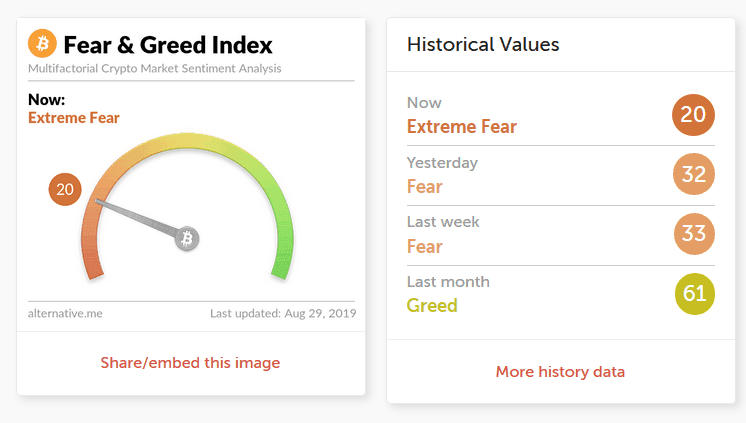The image size is (746, 423).
Task: Click the Fear & Greed Index title
Action: click(167, 45)
